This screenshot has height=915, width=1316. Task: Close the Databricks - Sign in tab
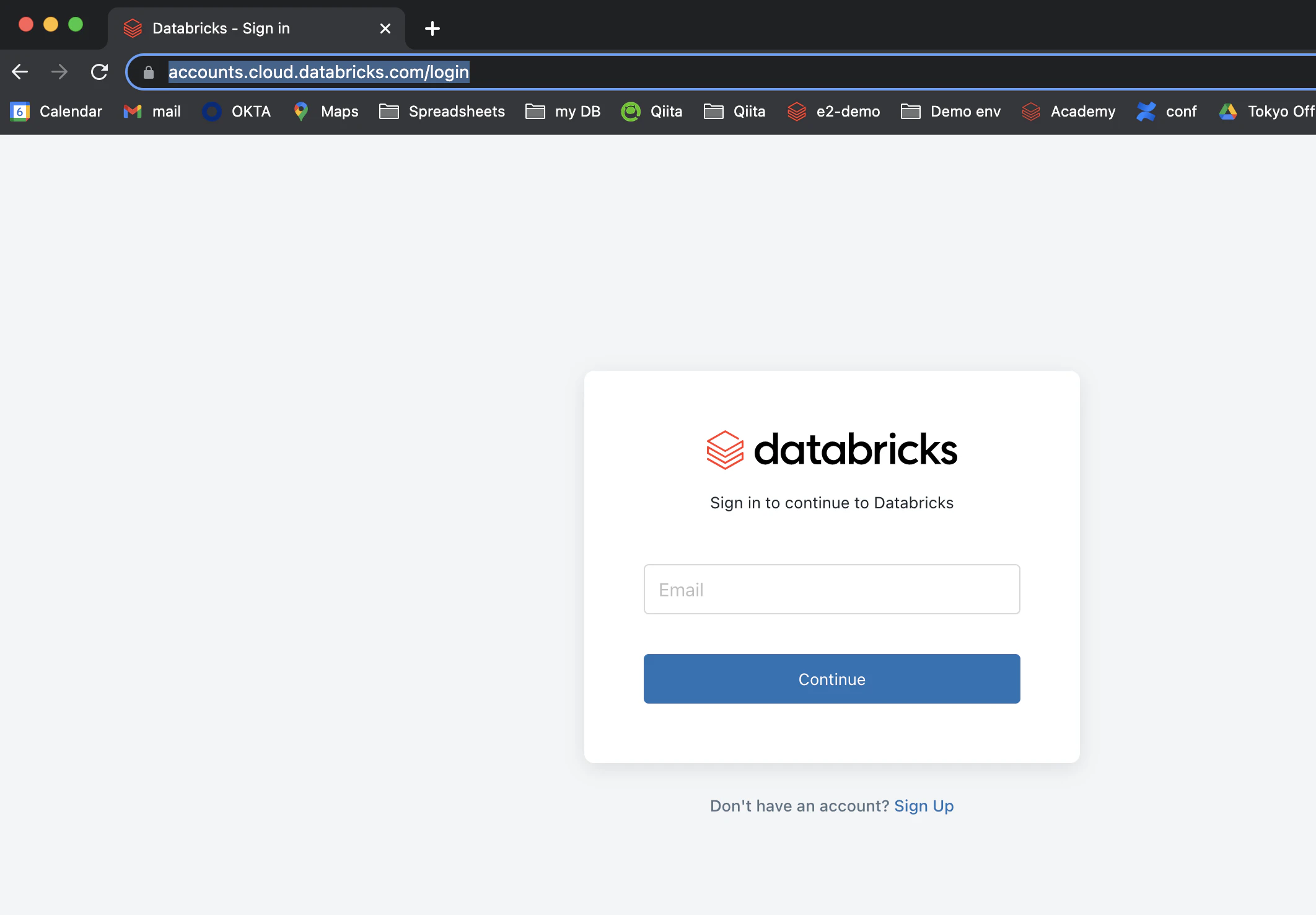[x=385, y=29]
